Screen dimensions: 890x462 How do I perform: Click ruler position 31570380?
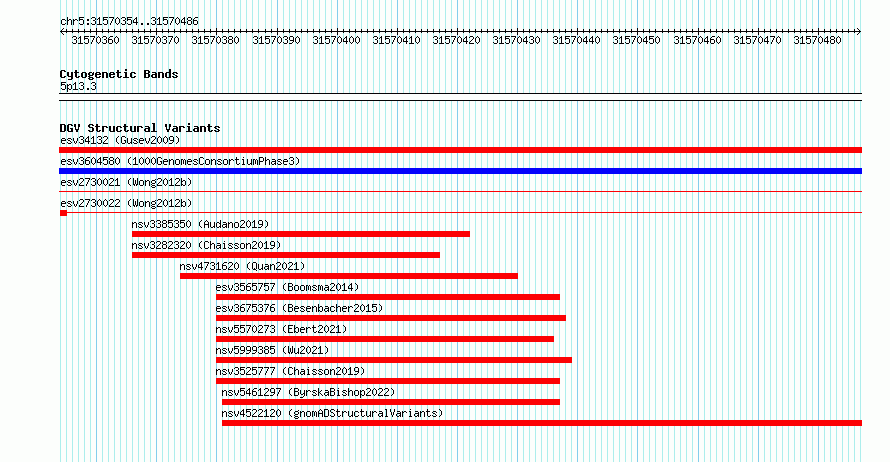pos(216,40)
